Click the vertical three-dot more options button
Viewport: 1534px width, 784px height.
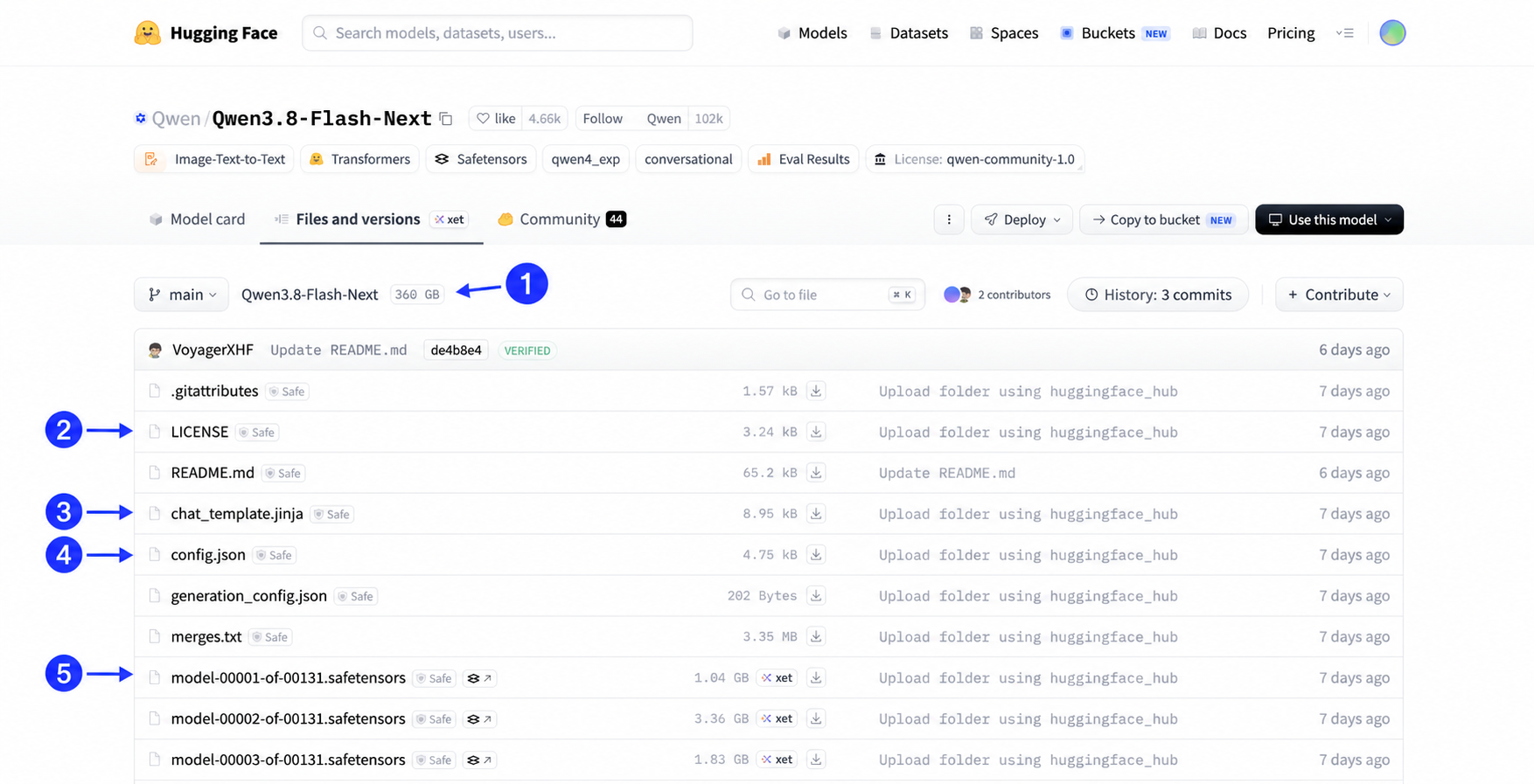[949, 219]
